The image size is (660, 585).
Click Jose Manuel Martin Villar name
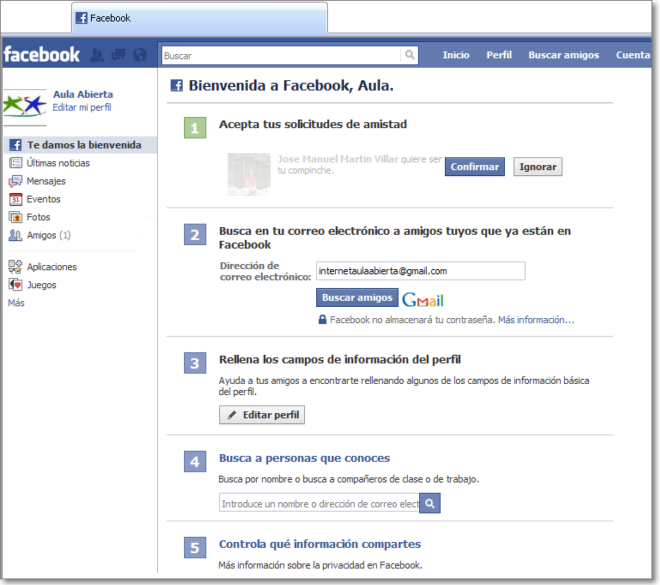[338, 159]
